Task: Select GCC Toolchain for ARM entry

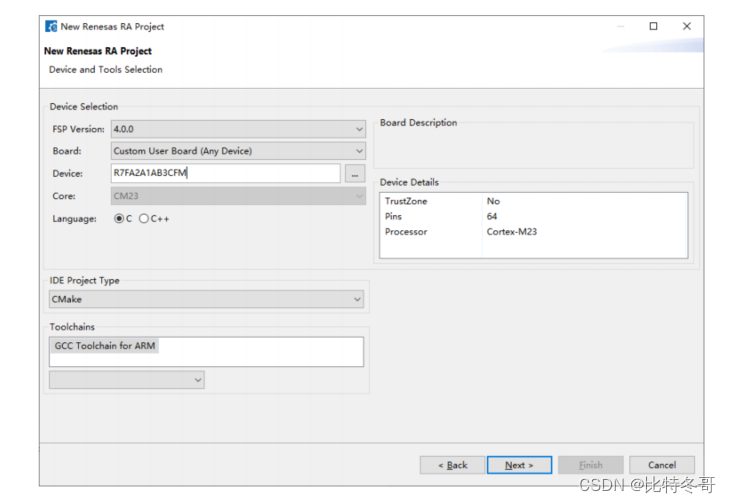Action: (x=105, y=345)
